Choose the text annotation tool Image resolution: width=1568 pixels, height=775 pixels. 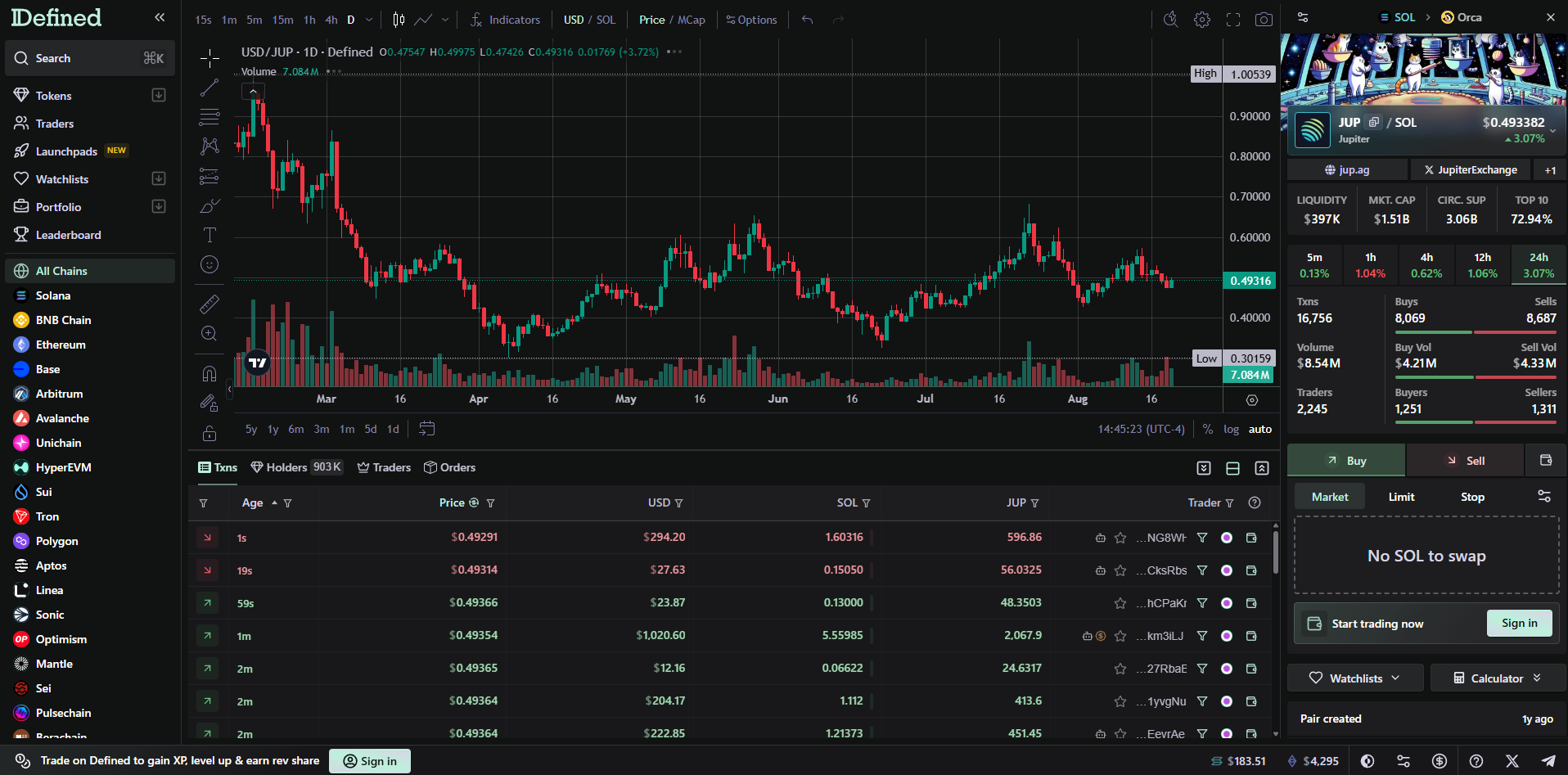click(210, 235)
